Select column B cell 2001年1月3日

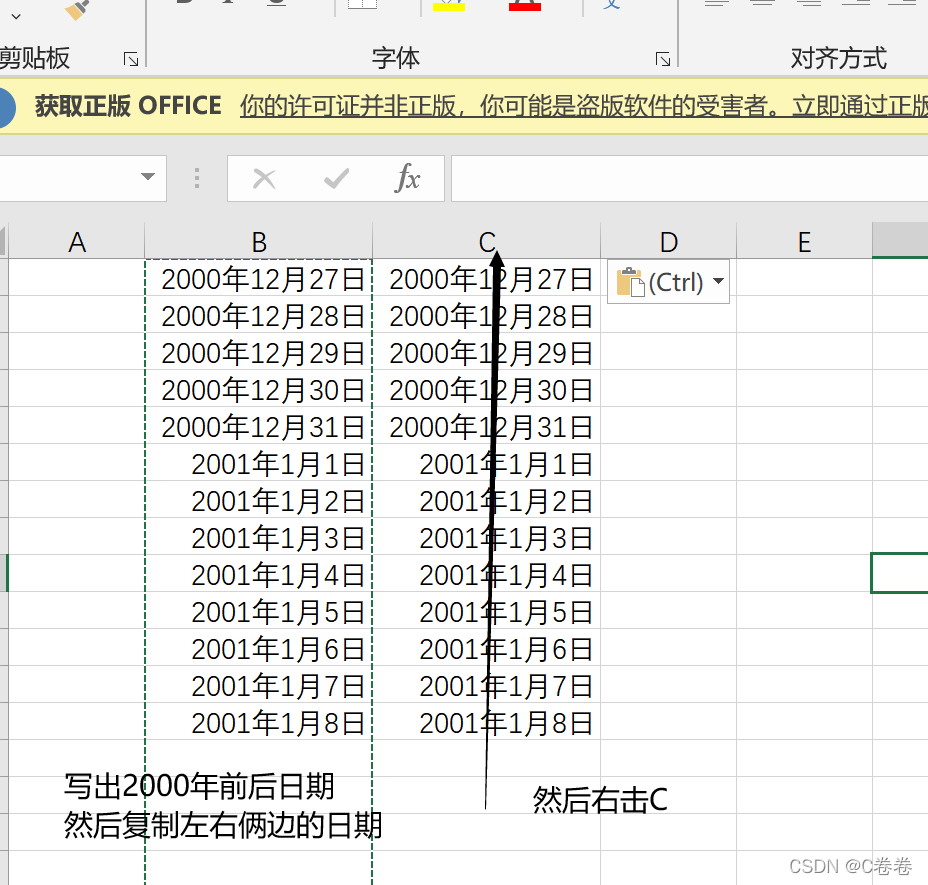pyautogui.click(x=259, y=536)
